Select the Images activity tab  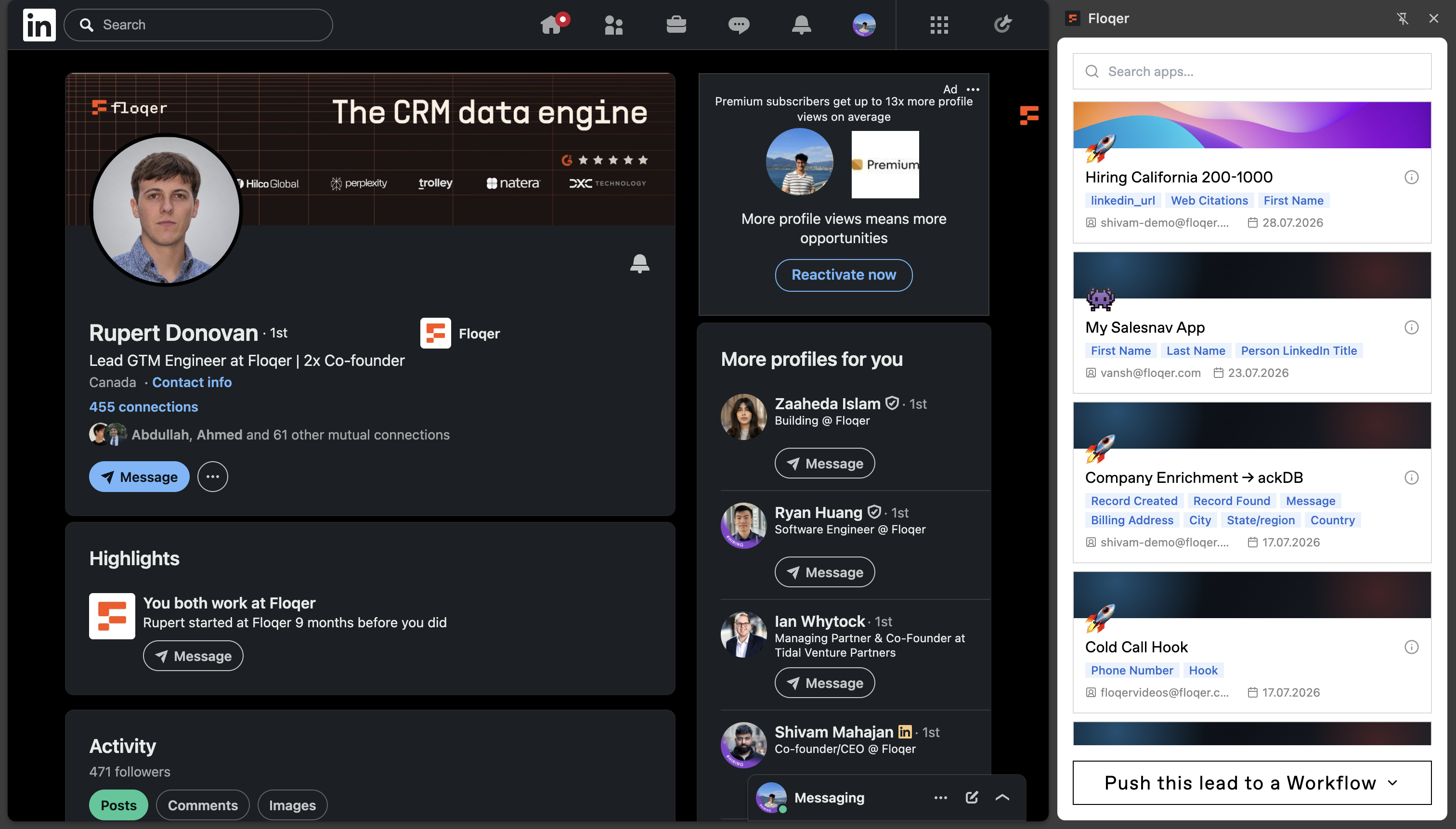pyautogui.click(x=292, y=805)
